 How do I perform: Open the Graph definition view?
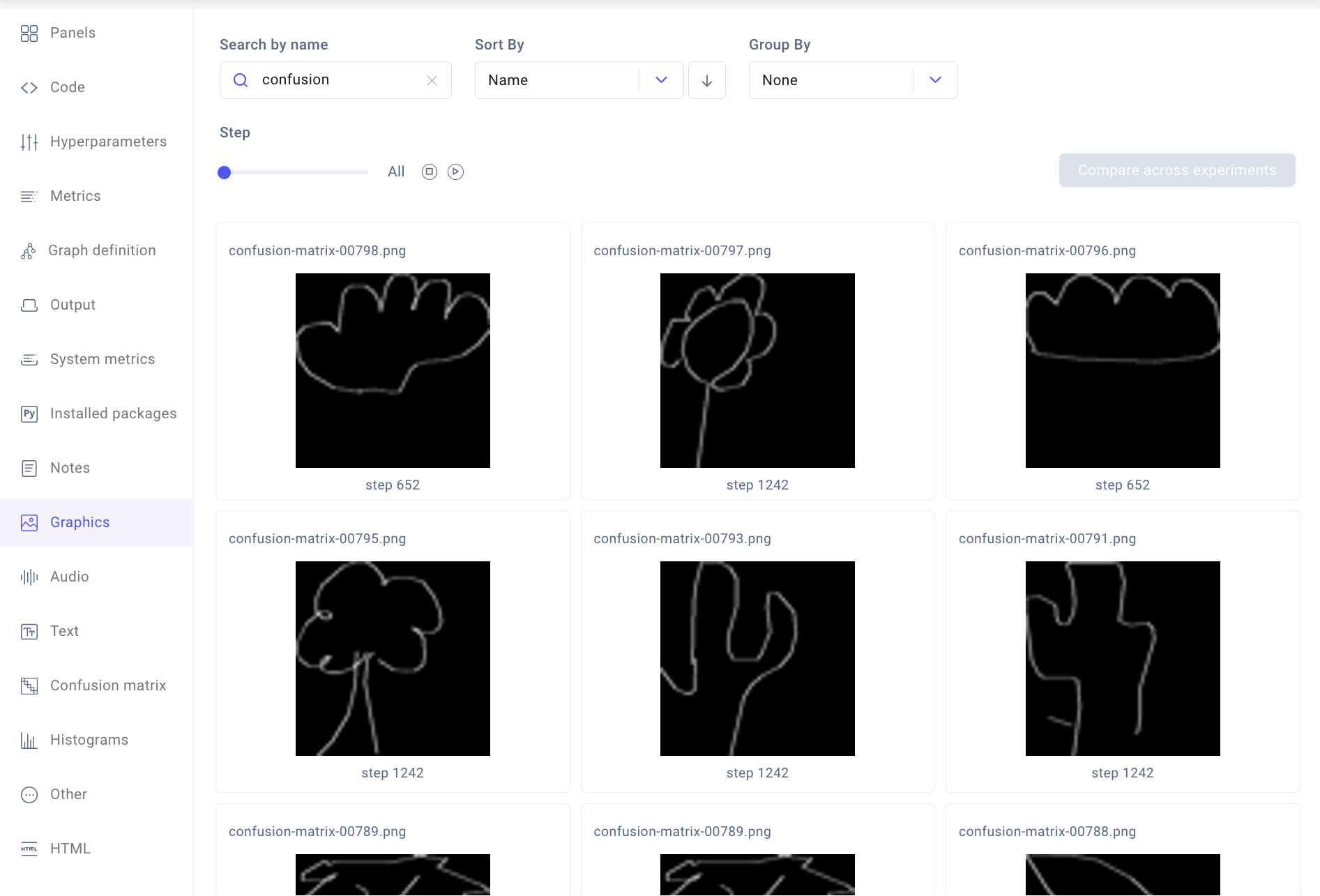pos(102,250)
